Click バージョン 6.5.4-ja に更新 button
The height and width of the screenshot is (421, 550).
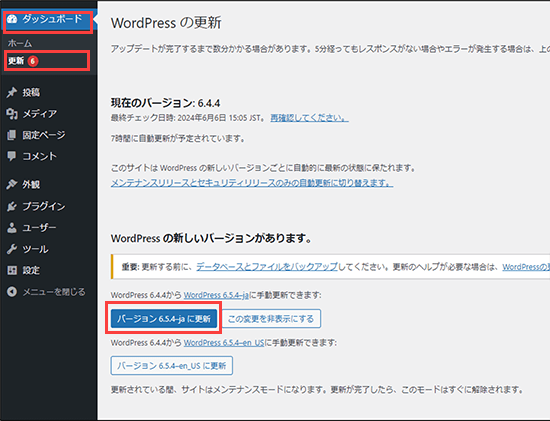[164, 319]
